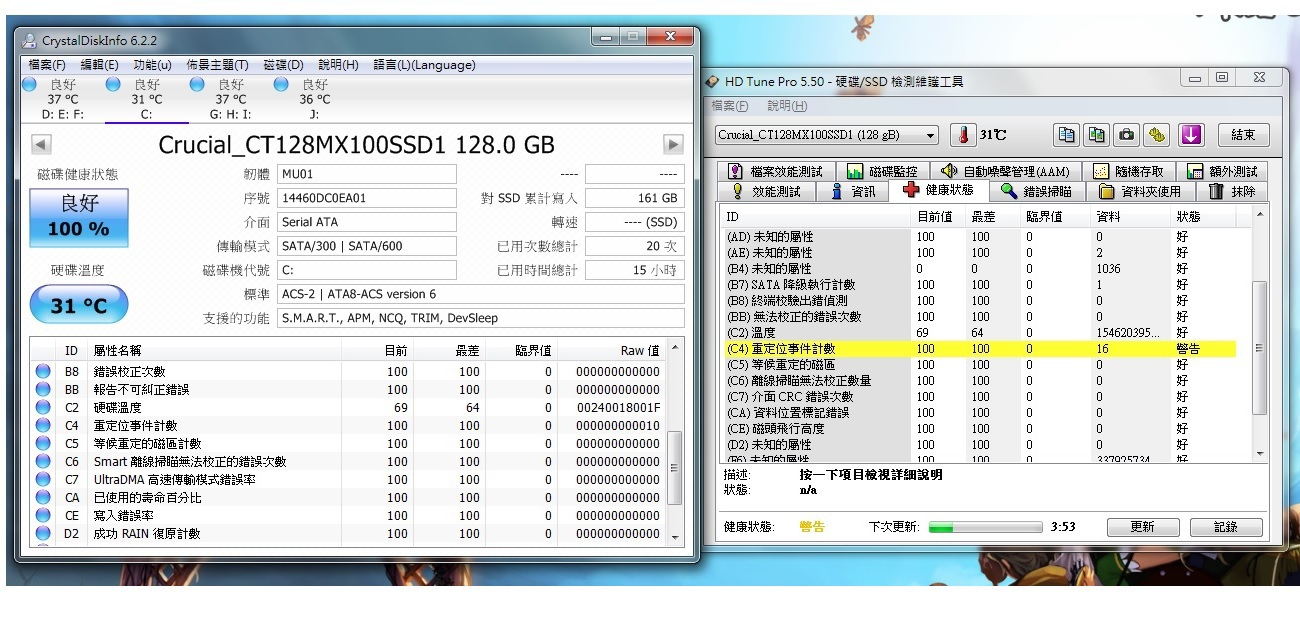Screen dimensions: 1300x630
Task: Select highlighted (C4) 重定位事件計數 row in HD Tune
Action: click(x=980, y=349)
